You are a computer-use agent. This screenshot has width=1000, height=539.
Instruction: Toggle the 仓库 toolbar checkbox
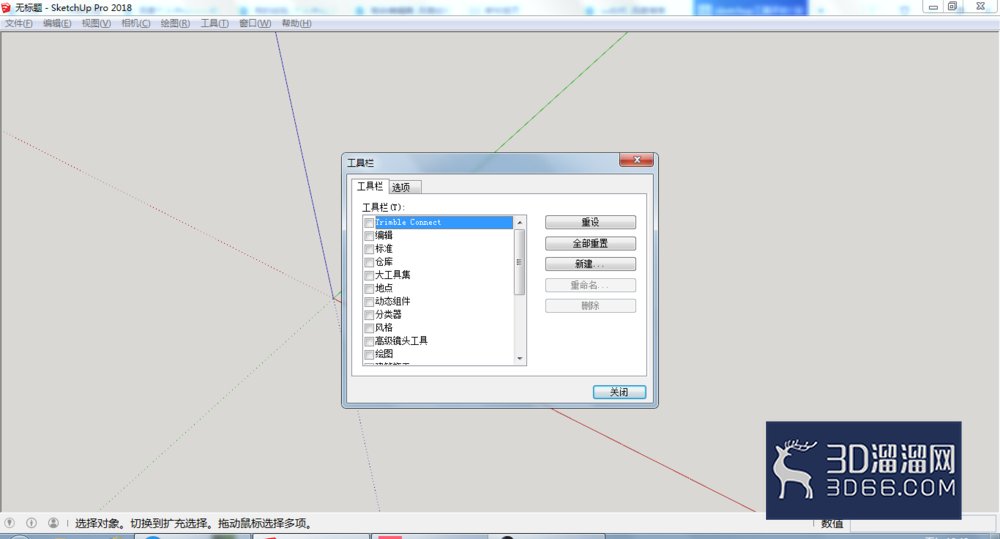tap(369, 262)
